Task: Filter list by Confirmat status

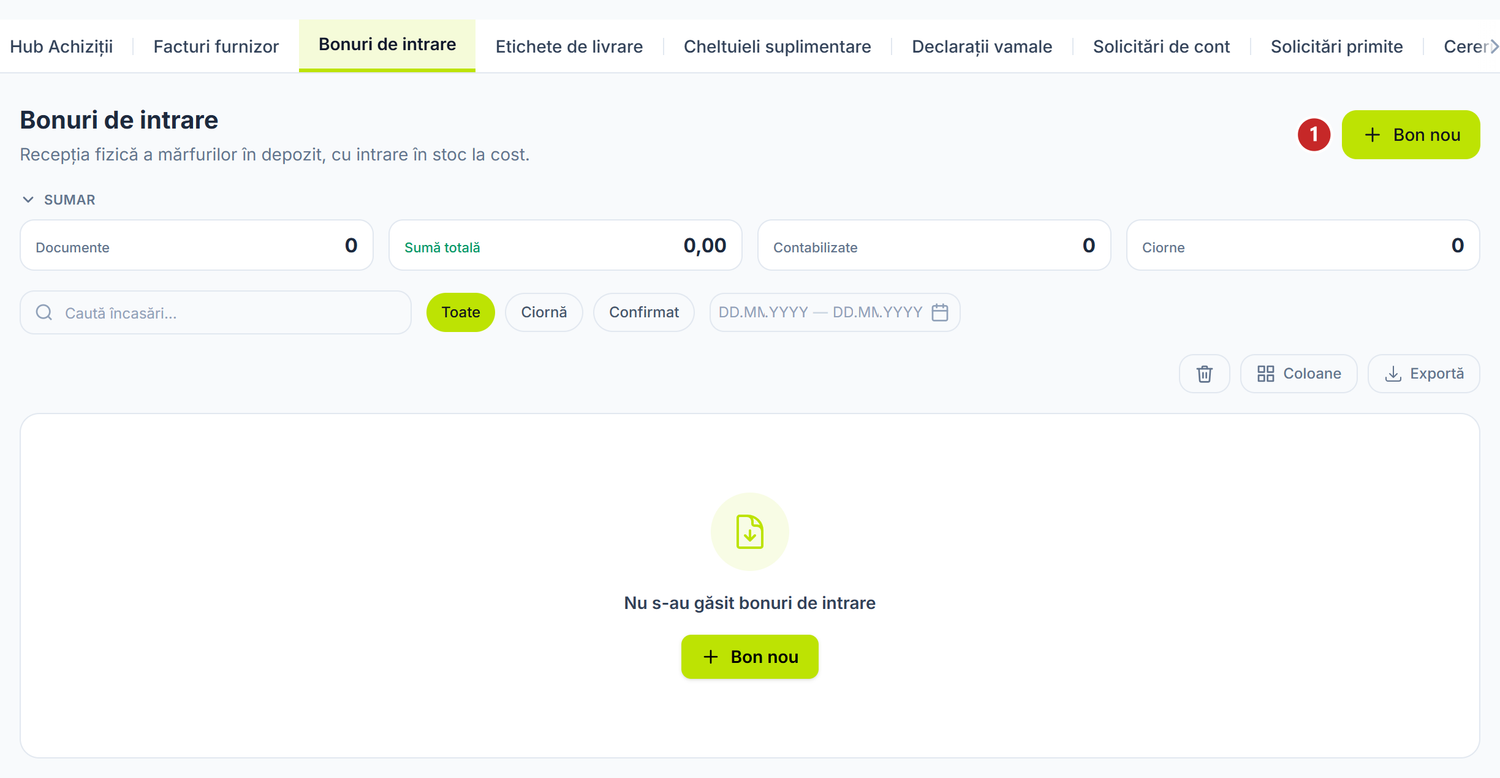Action: click(644, 312)
